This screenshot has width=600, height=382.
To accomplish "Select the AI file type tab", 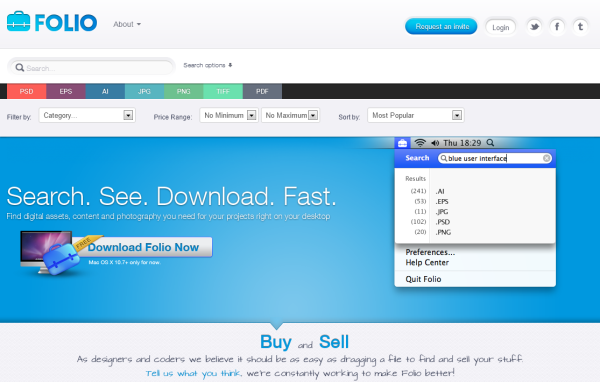I will (x=105, y=91).
